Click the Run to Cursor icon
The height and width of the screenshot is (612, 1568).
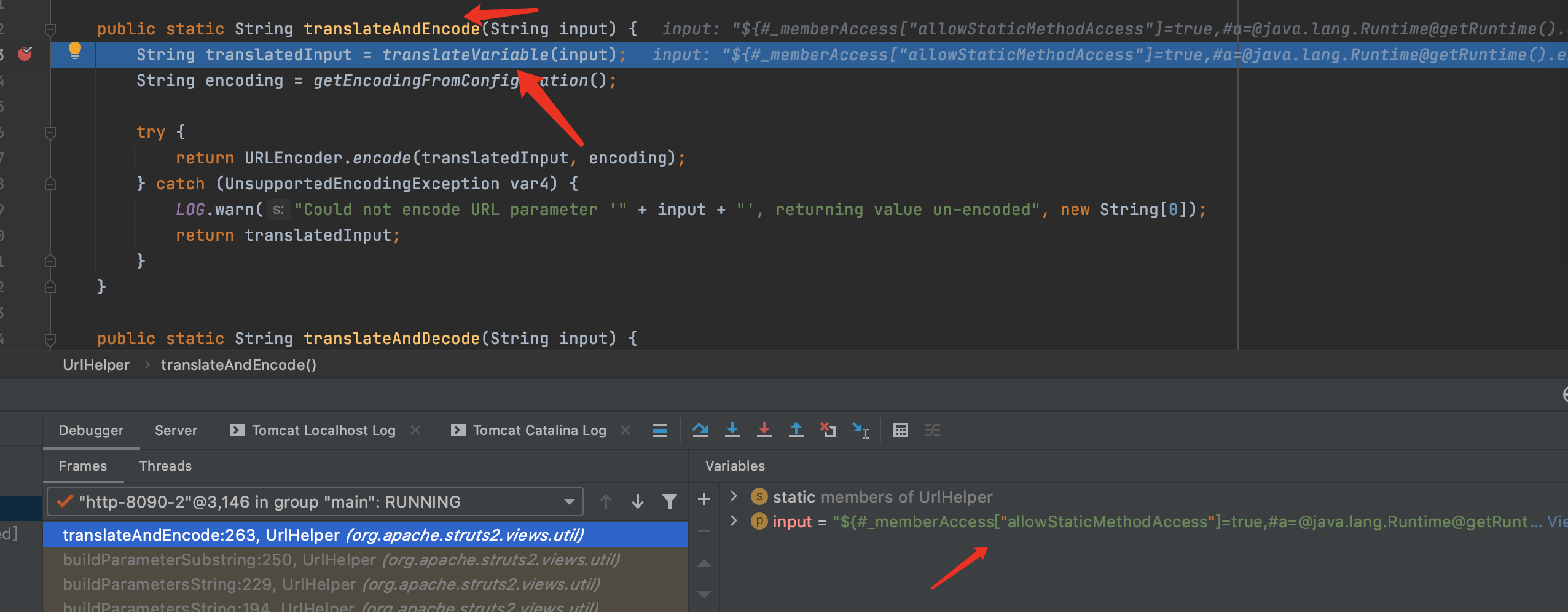point(860,430)
